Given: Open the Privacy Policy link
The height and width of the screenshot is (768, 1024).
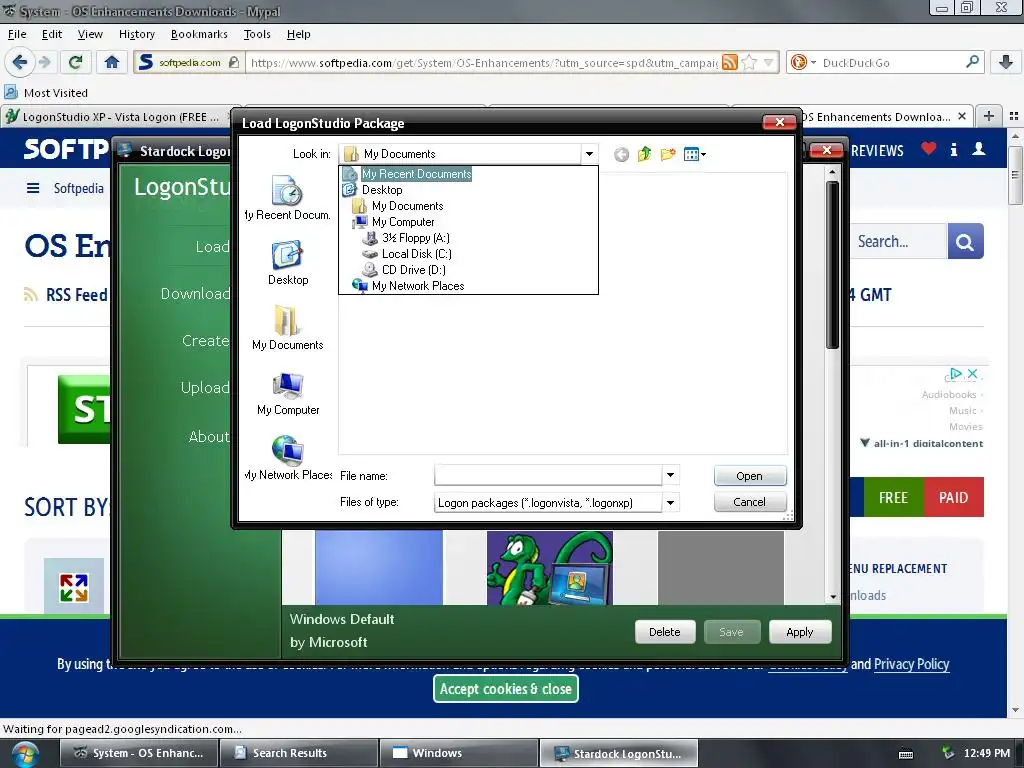Looking at the screenshot, I should [x=911, y=664].
